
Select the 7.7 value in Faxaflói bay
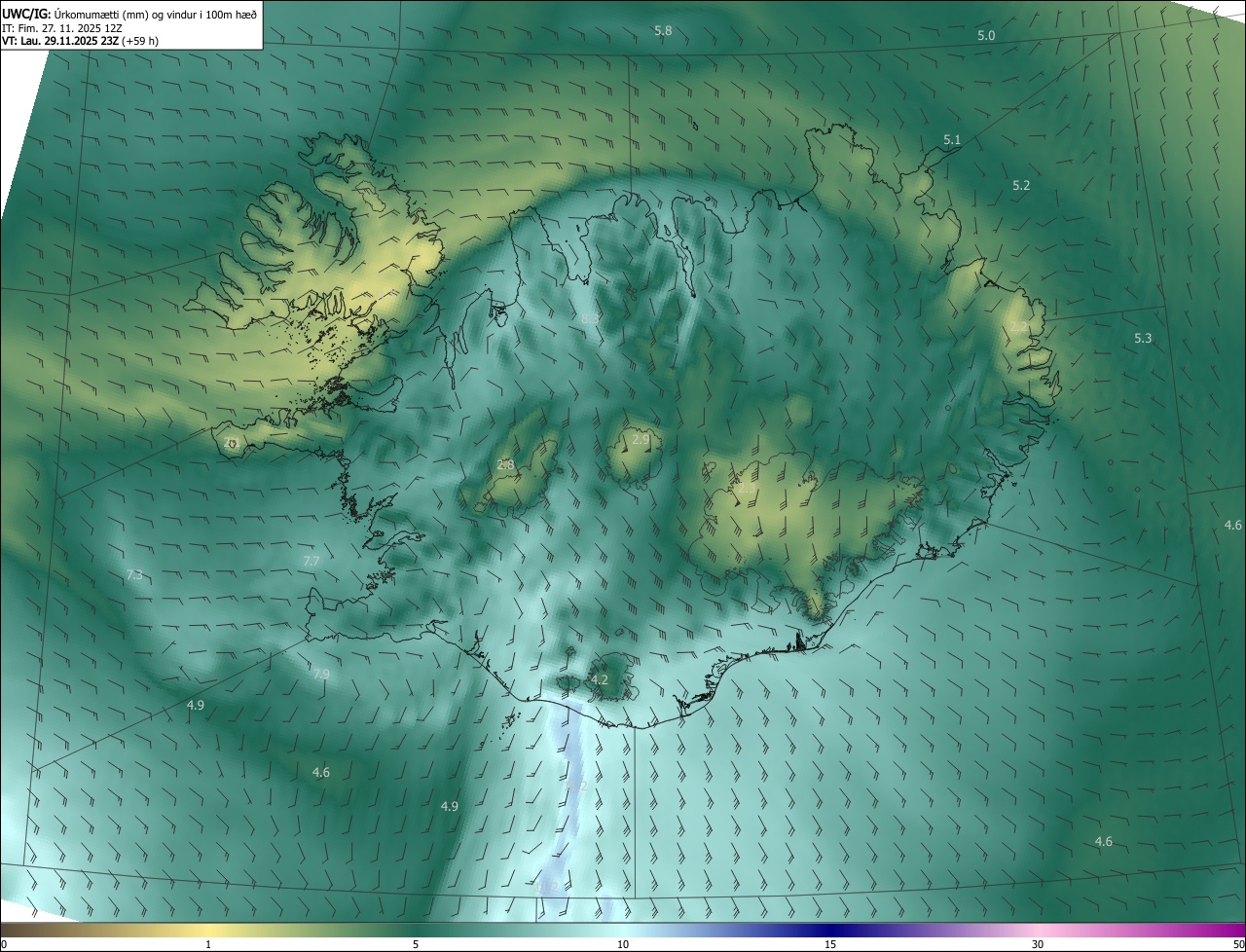(311, 562)
